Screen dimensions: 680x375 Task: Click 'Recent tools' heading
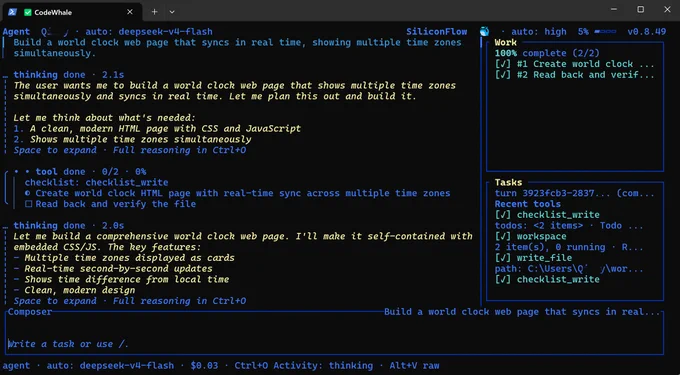coord(528,204)
